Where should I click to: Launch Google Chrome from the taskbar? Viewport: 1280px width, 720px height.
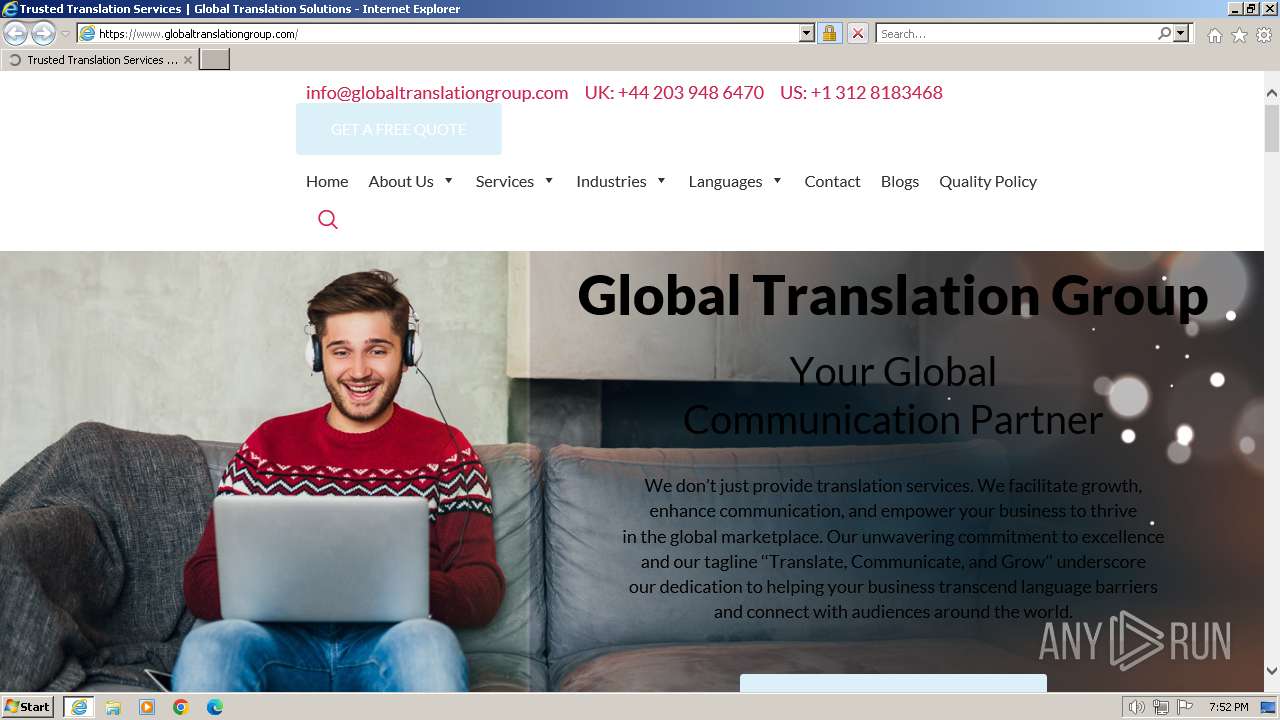[181, 707]
